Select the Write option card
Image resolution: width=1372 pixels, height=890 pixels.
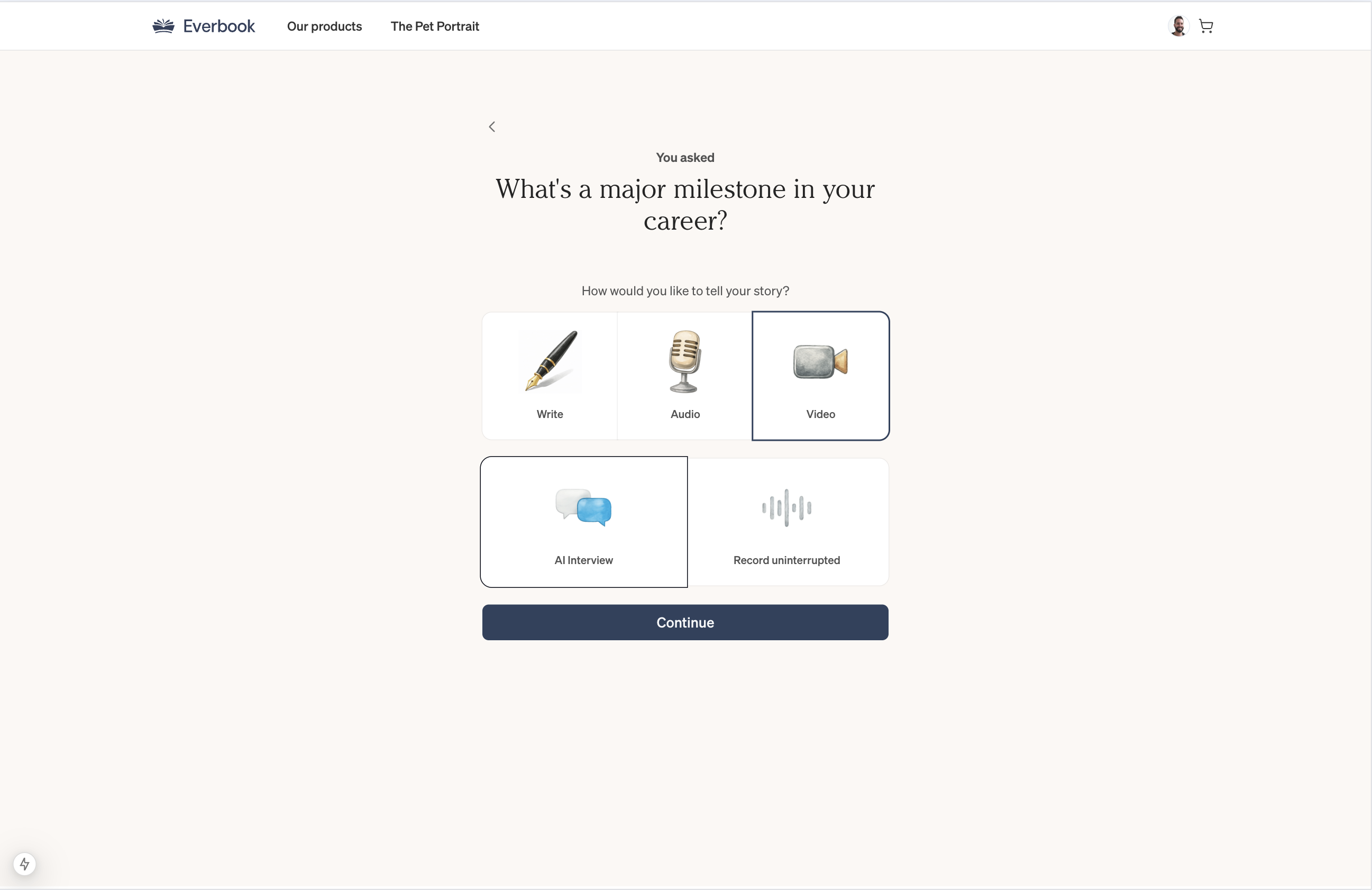(550, 376)
